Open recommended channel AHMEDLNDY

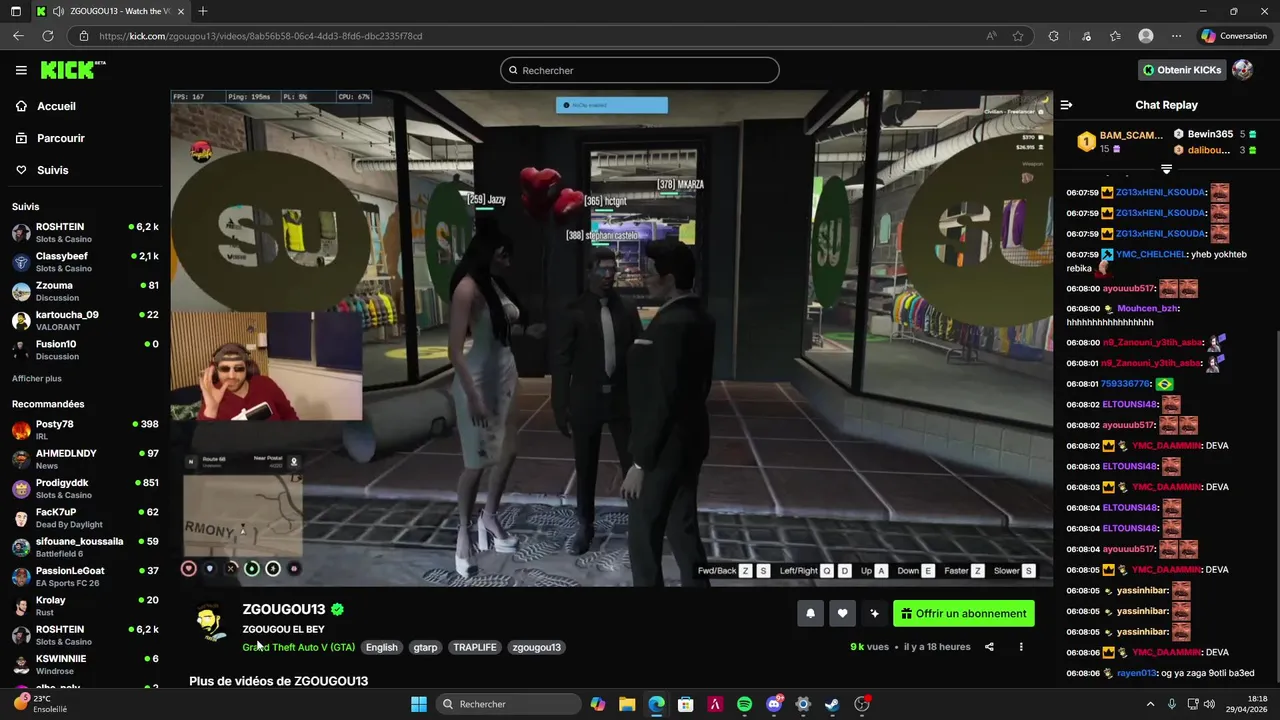tap(85, 459)
